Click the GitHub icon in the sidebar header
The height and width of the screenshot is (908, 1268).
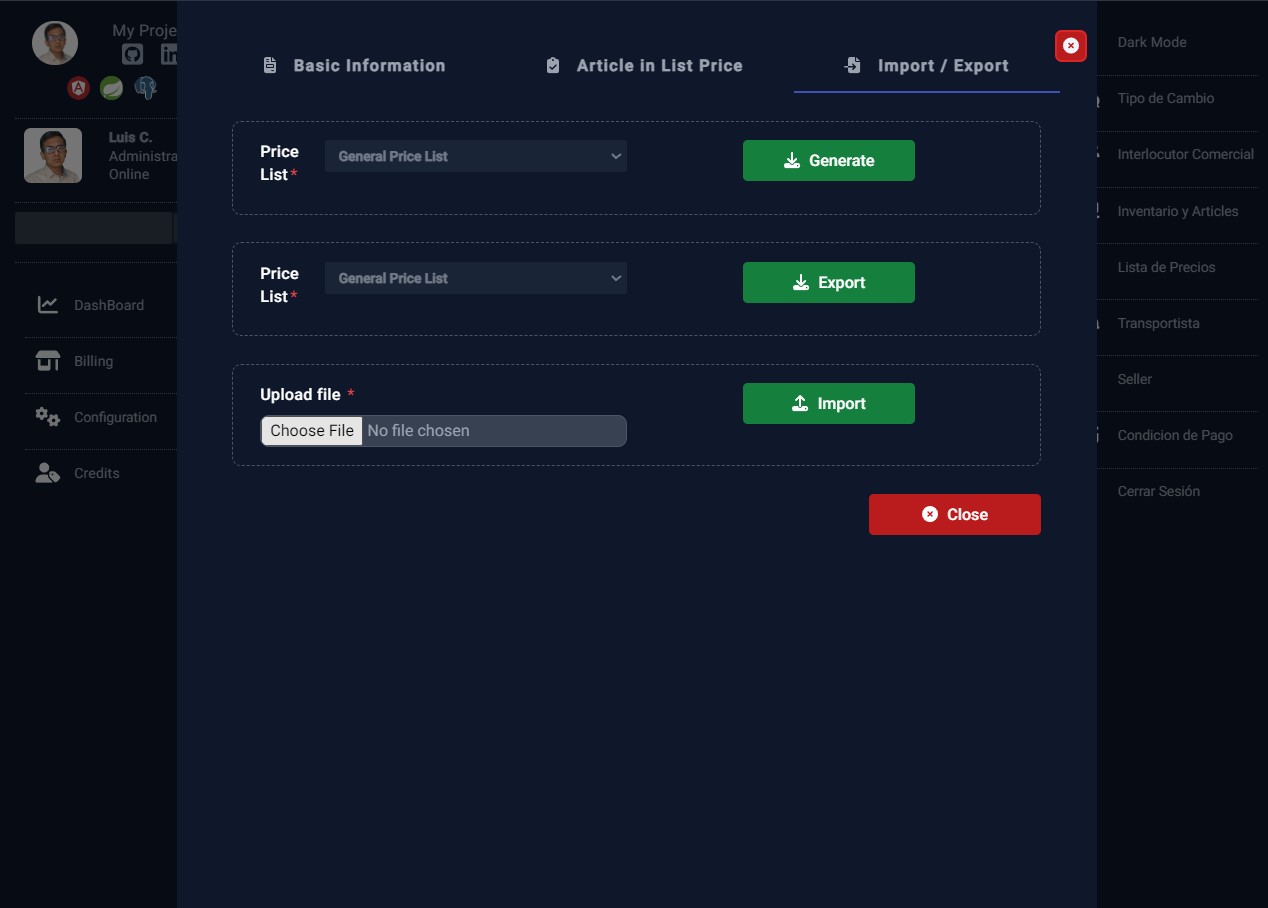tap(132, 54)
